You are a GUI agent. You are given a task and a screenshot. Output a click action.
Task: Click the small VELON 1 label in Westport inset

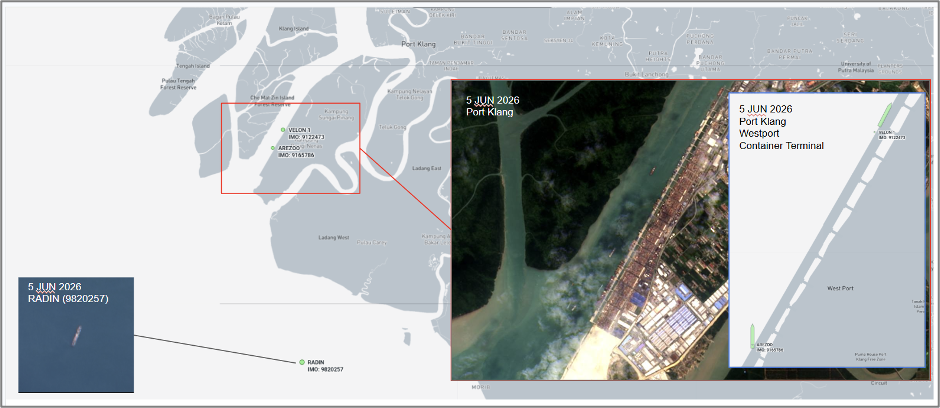click(886, 131)
